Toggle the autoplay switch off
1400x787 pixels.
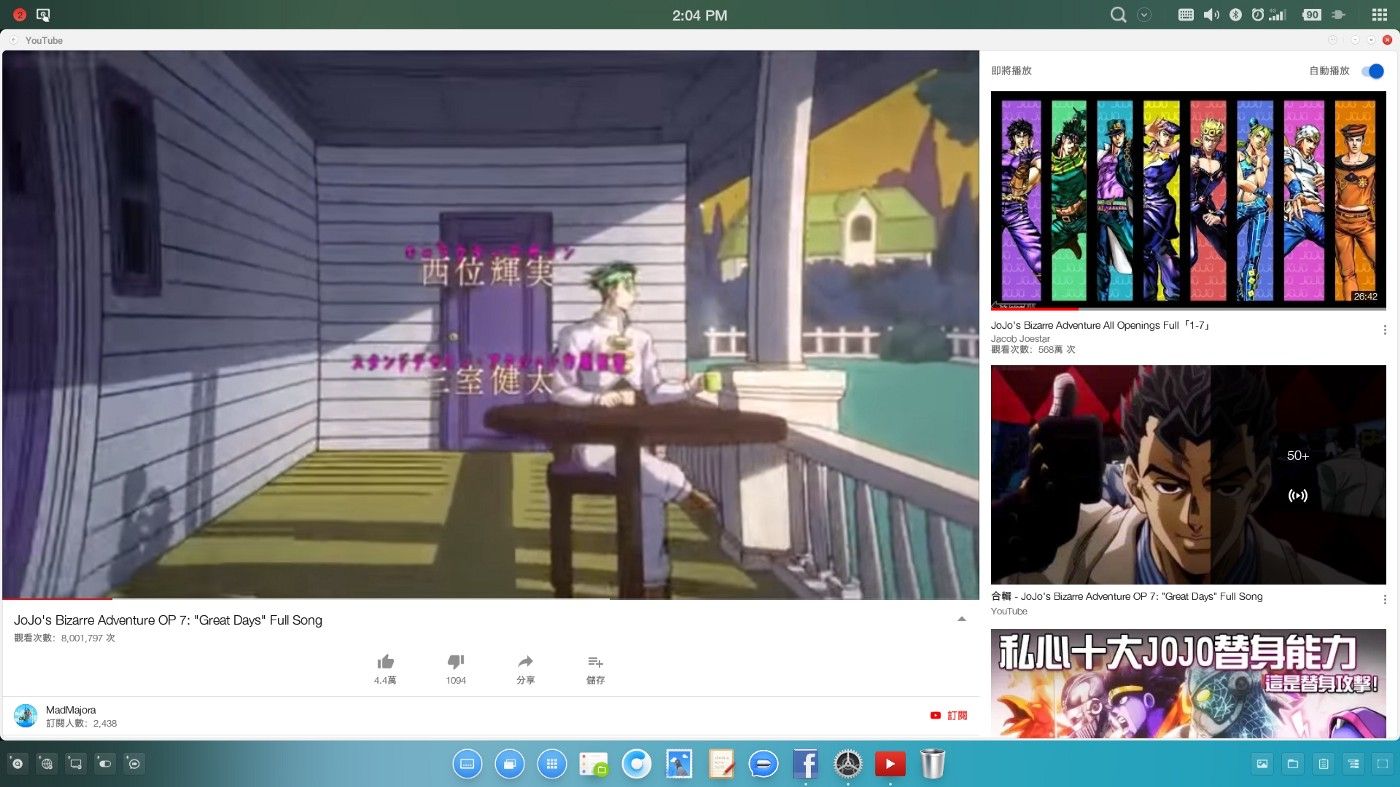[x=1372, y=71]
